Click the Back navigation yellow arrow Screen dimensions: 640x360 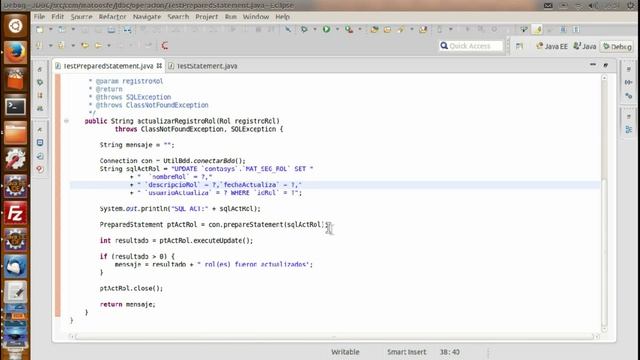[85, 45]
